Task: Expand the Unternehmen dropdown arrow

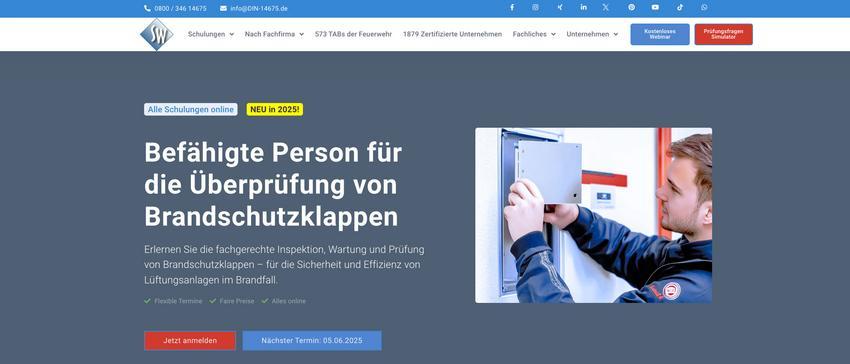Action: [x=615, y=34]
